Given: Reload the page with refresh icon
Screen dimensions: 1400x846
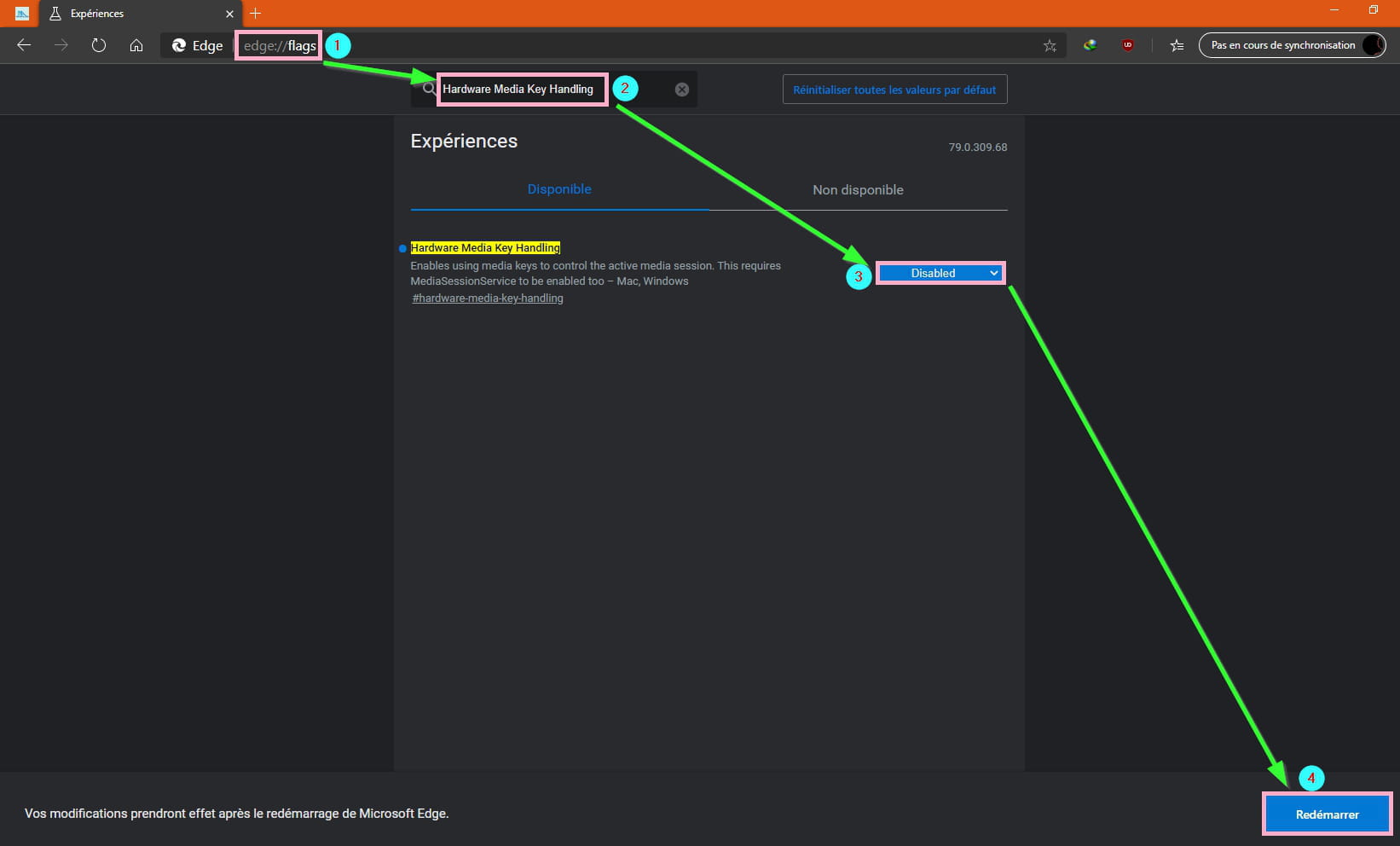Looking at the screenshot, I should (x=99, y=45).
